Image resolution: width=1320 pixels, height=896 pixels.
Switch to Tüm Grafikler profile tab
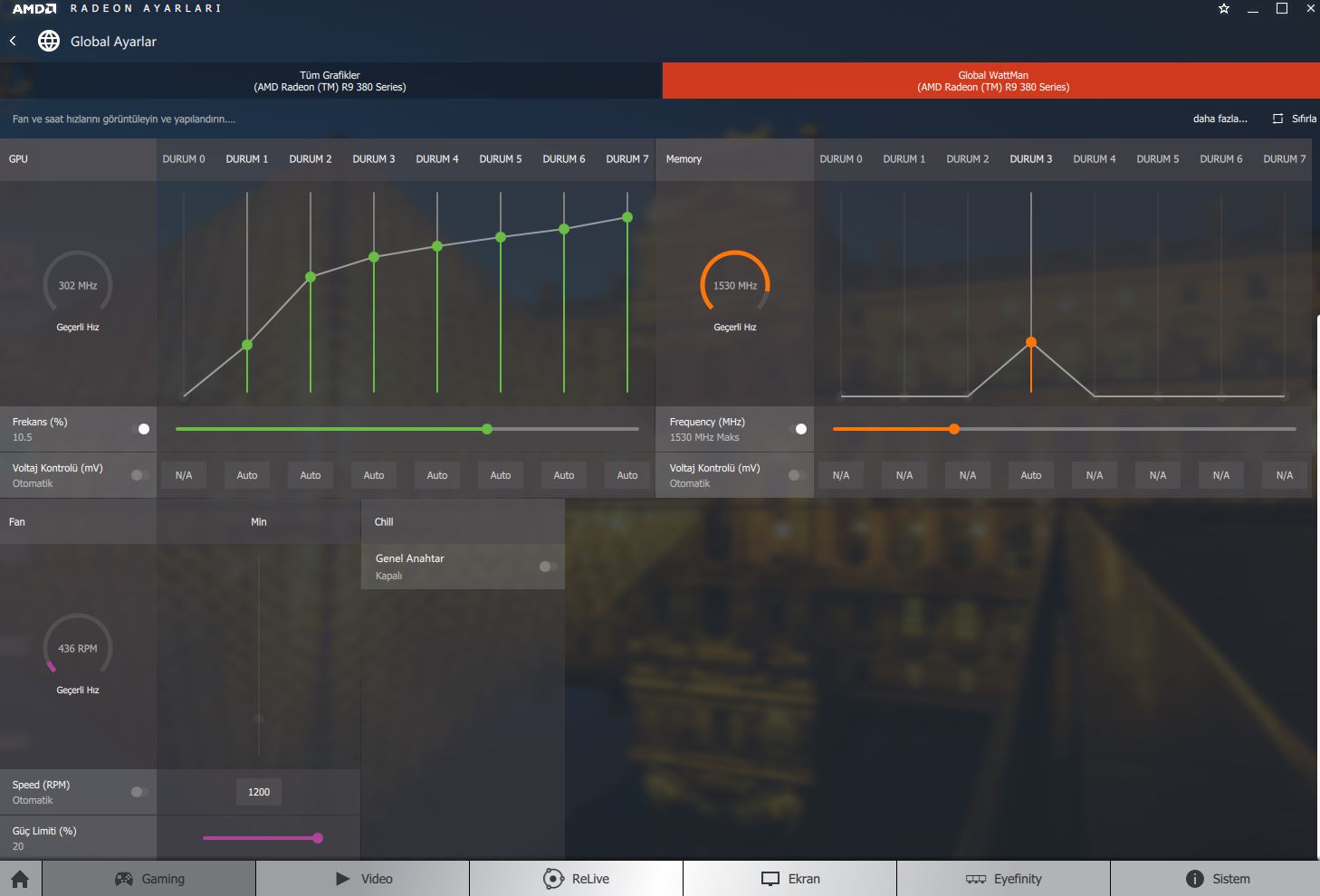point(330,81)
